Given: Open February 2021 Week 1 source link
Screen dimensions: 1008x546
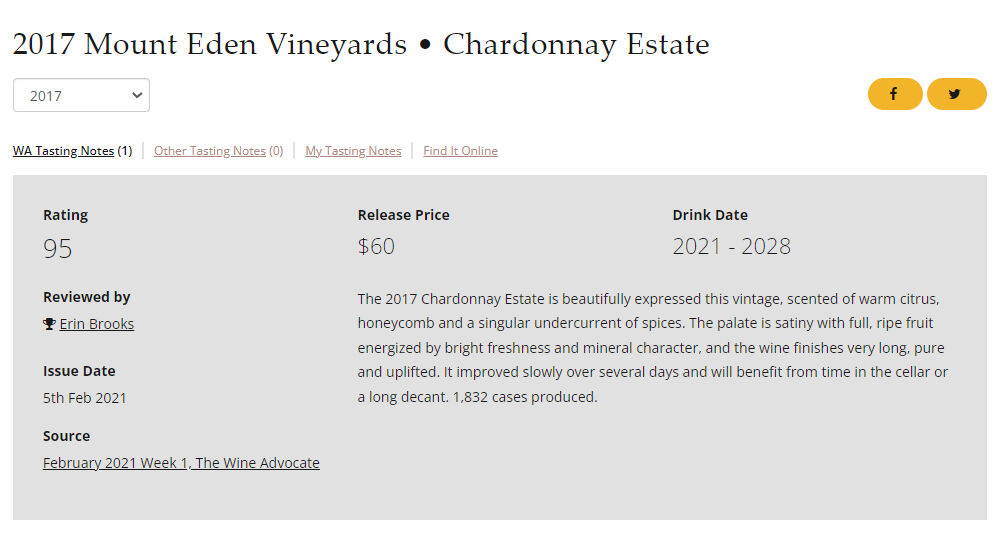Looking at the screenshot, I should (181, 463).
